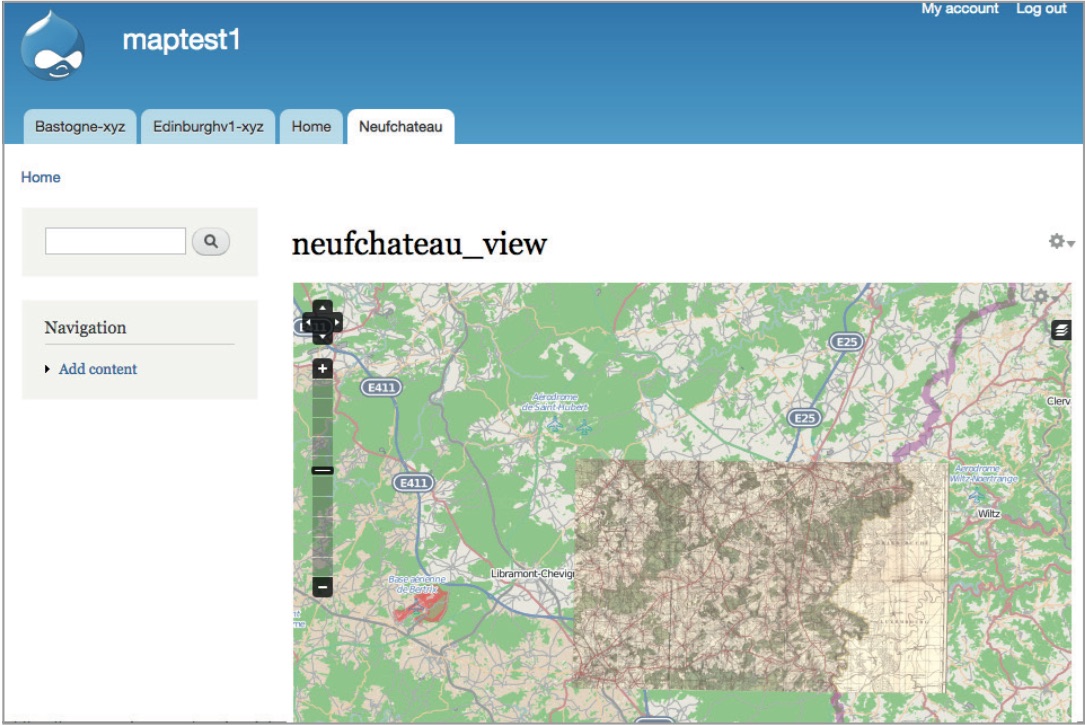Click the search text field

115,241
